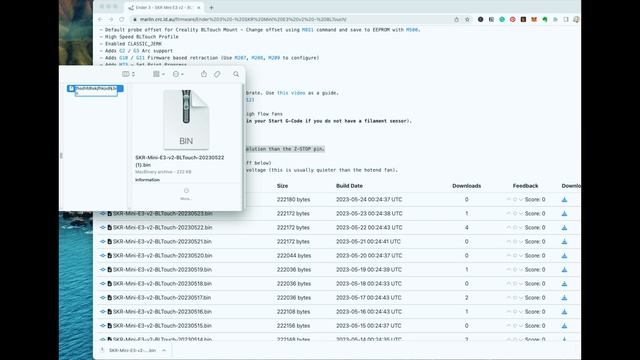The width and height of the screenshot is (640, 360).
Task: Click download icon for SKR-Mini-E3-v2-BLTouch-20230519.bin
Action: (564, 270)
